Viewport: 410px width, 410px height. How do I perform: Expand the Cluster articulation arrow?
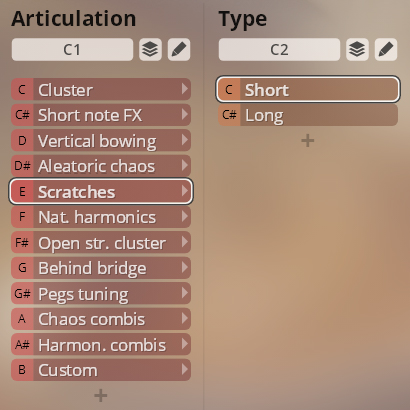point(184,89)
